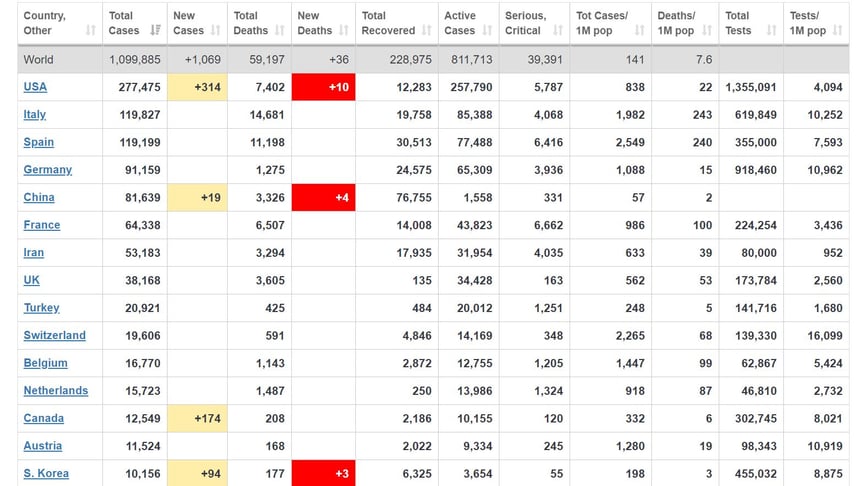Click the sort icon in Country column header
Viewport: 864px width, 486px height.
[91, 31]
